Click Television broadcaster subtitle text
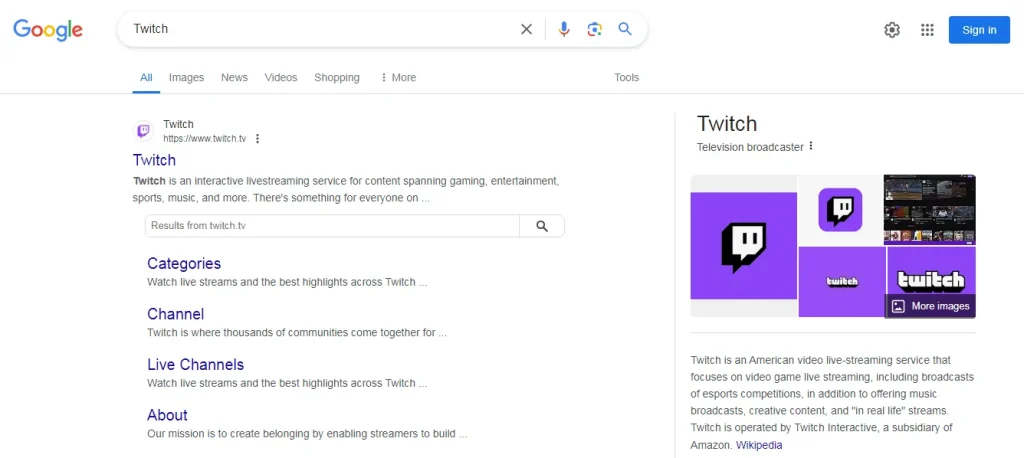Viewport: 1024px width, 458px height. click(750, 147)
